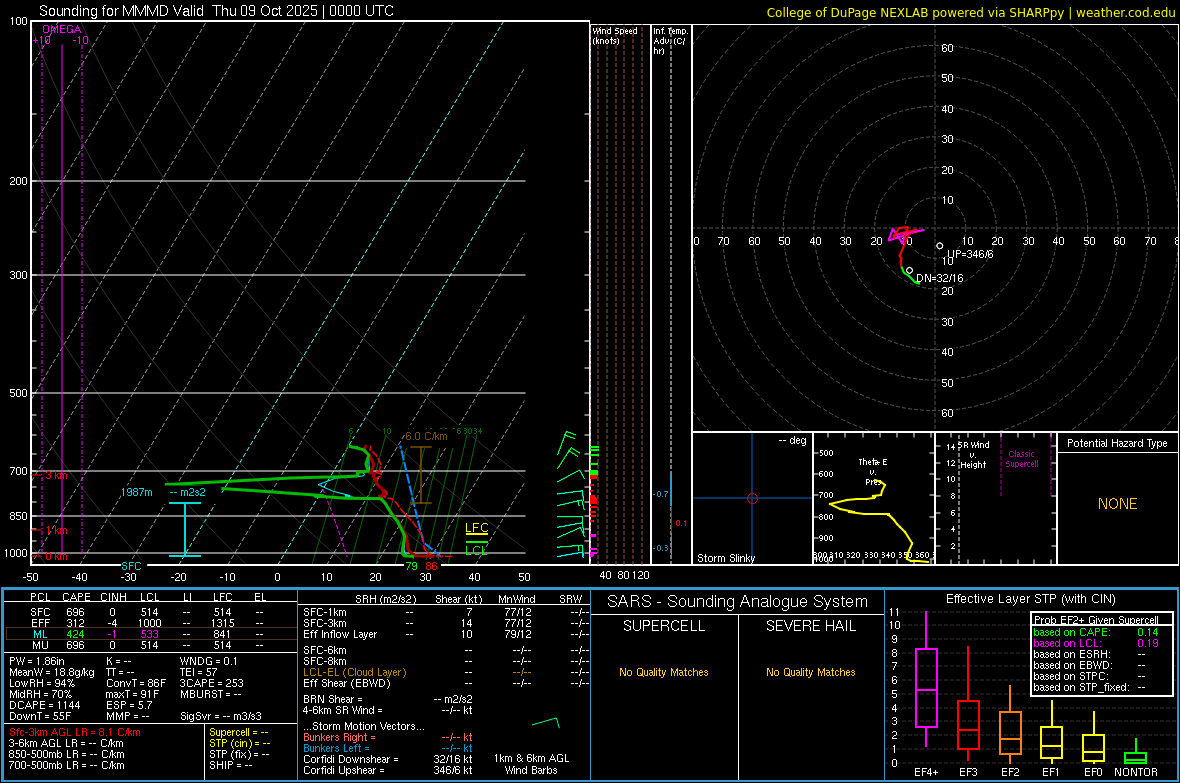Click the 6.0 C/km lapse rate label

tap(426, 436)
